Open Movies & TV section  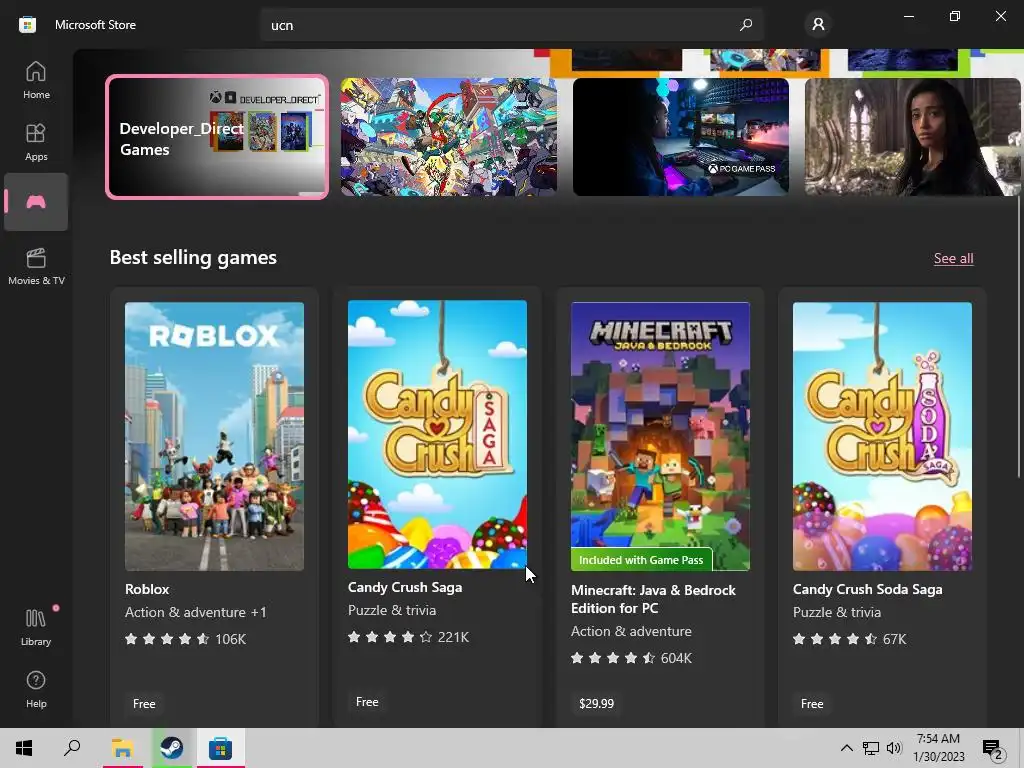point(36,266)
